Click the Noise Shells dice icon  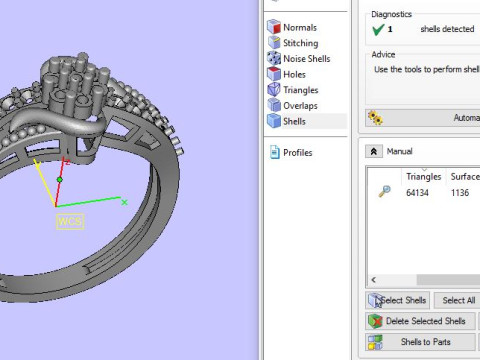point(274,58)
